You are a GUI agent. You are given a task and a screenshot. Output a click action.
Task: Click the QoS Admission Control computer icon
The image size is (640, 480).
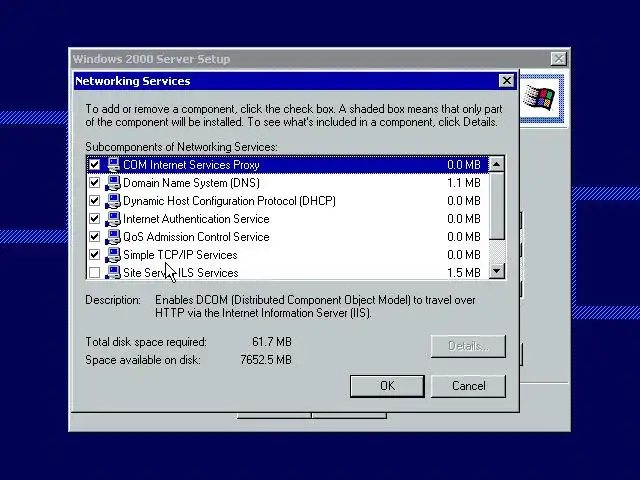click(113, 237)
